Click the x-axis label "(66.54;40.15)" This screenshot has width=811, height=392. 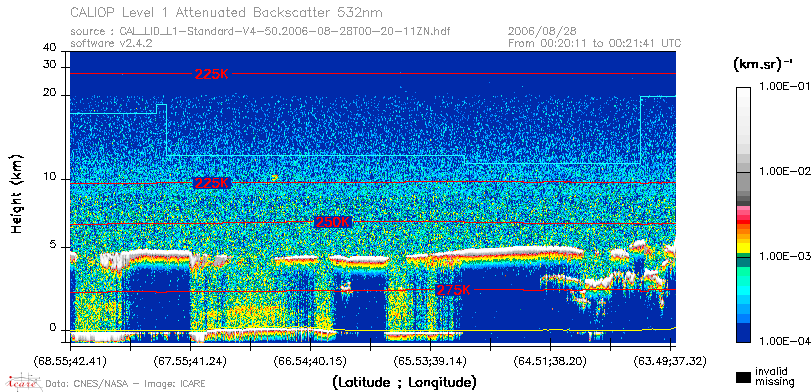click(x=310, y=361)
